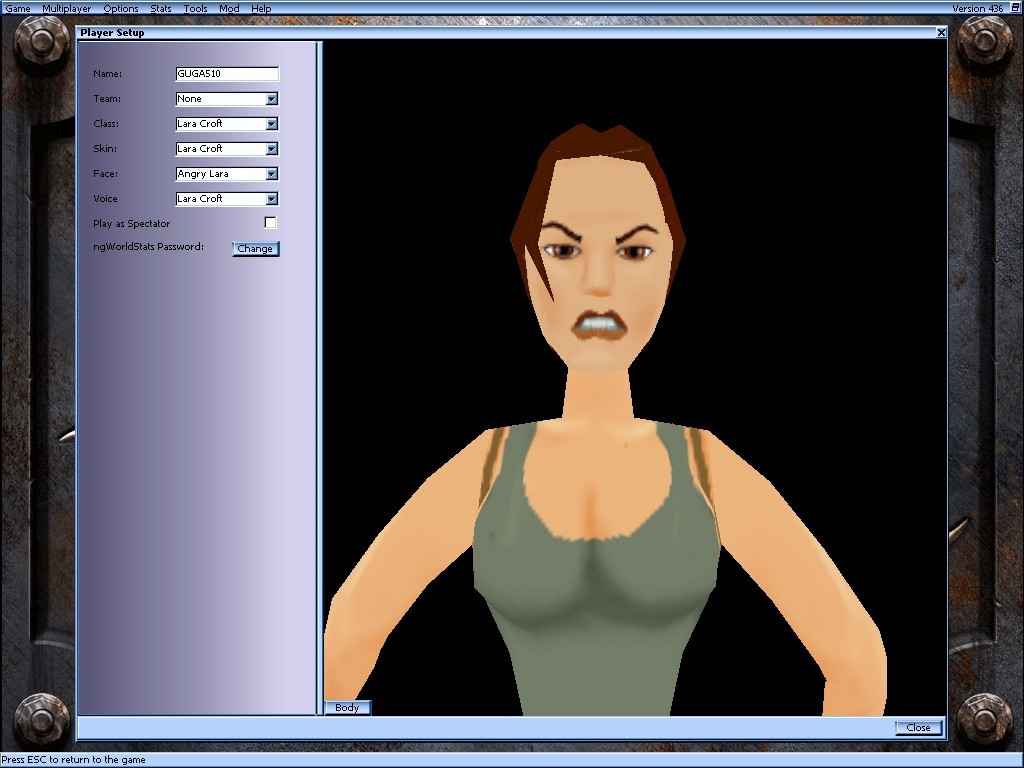Click the Close button

918,727
